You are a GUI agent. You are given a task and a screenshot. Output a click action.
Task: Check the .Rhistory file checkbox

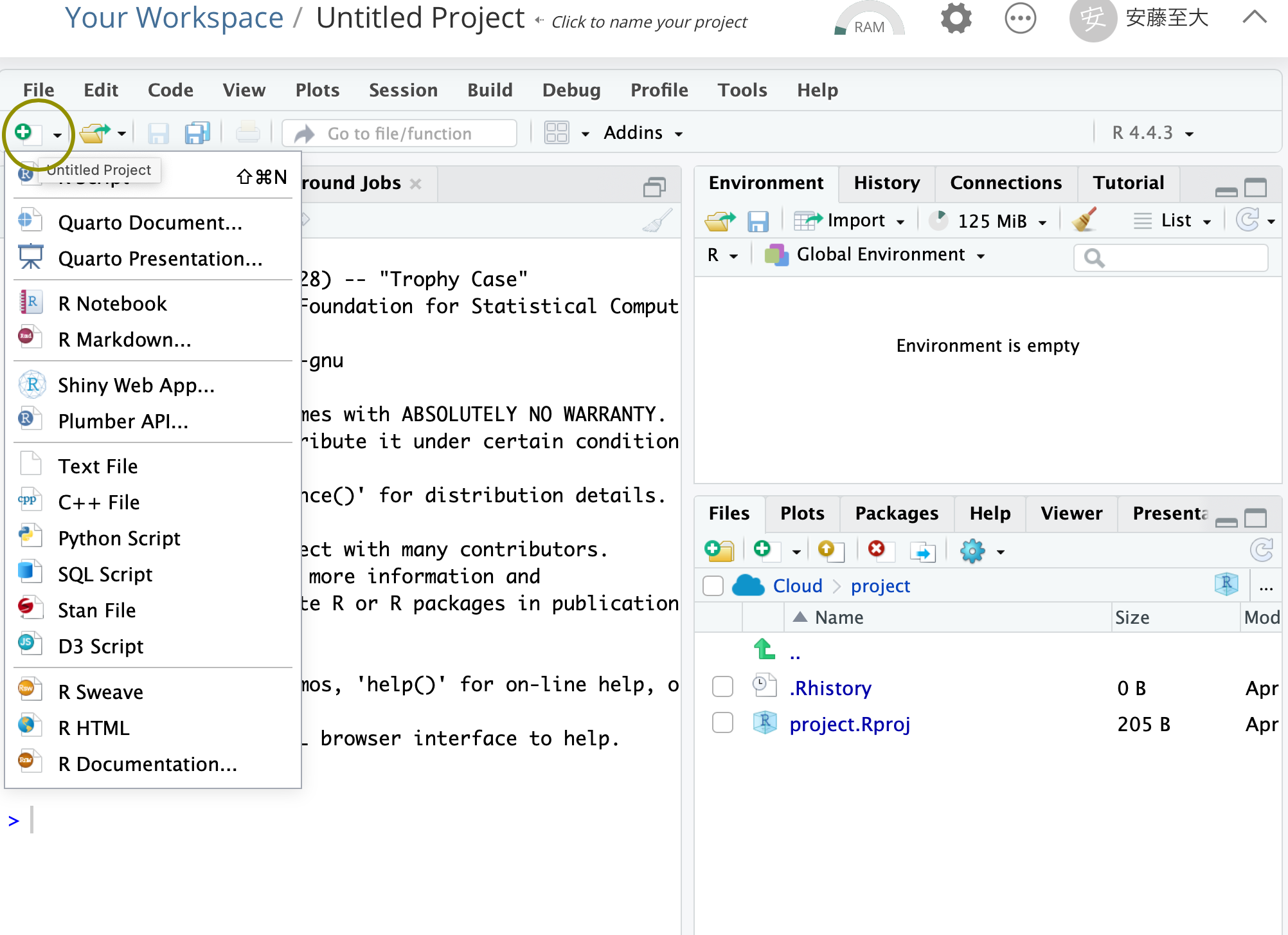click(722, 687)
